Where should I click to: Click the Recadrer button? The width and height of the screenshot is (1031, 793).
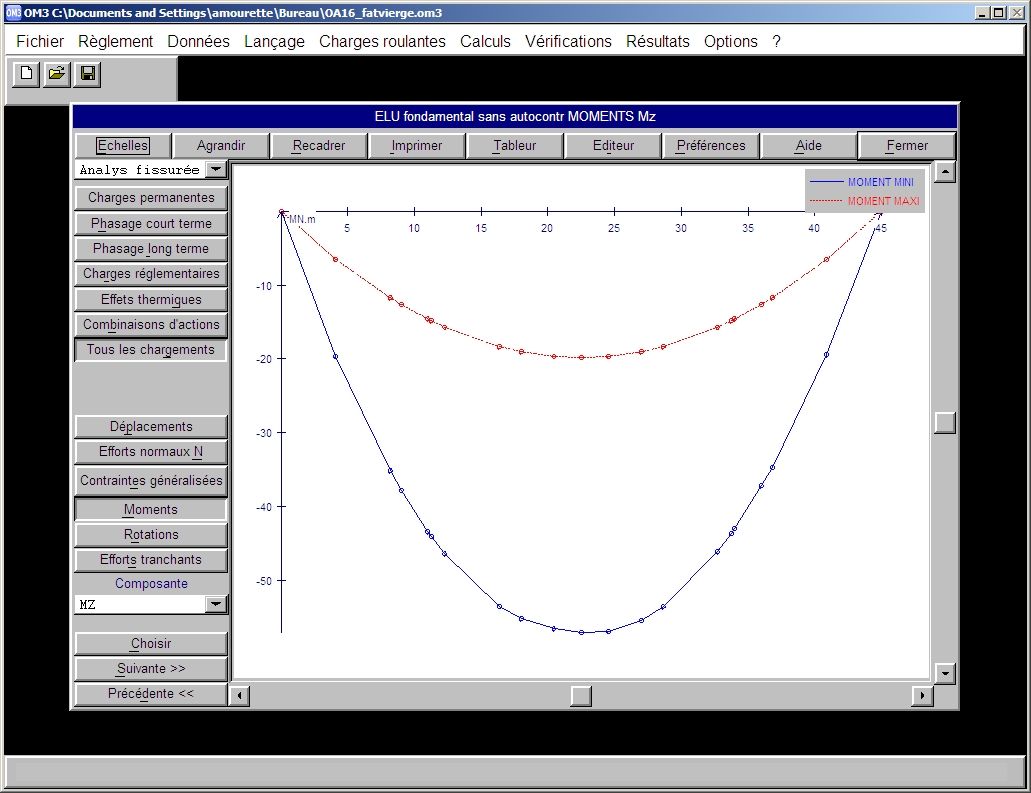(x=319, y=145)
